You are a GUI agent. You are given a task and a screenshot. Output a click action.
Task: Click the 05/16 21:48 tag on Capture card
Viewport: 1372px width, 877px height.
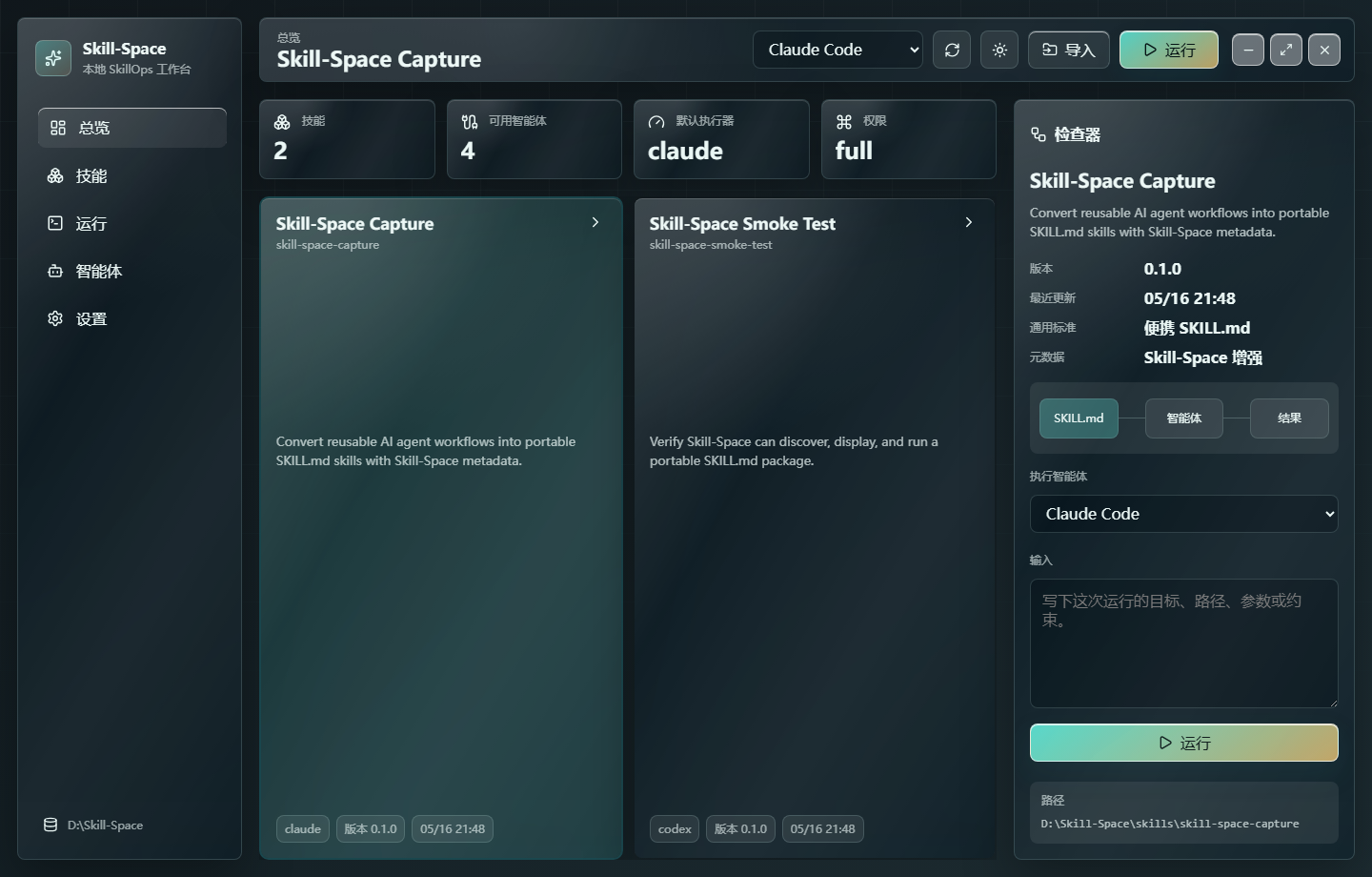453,829
